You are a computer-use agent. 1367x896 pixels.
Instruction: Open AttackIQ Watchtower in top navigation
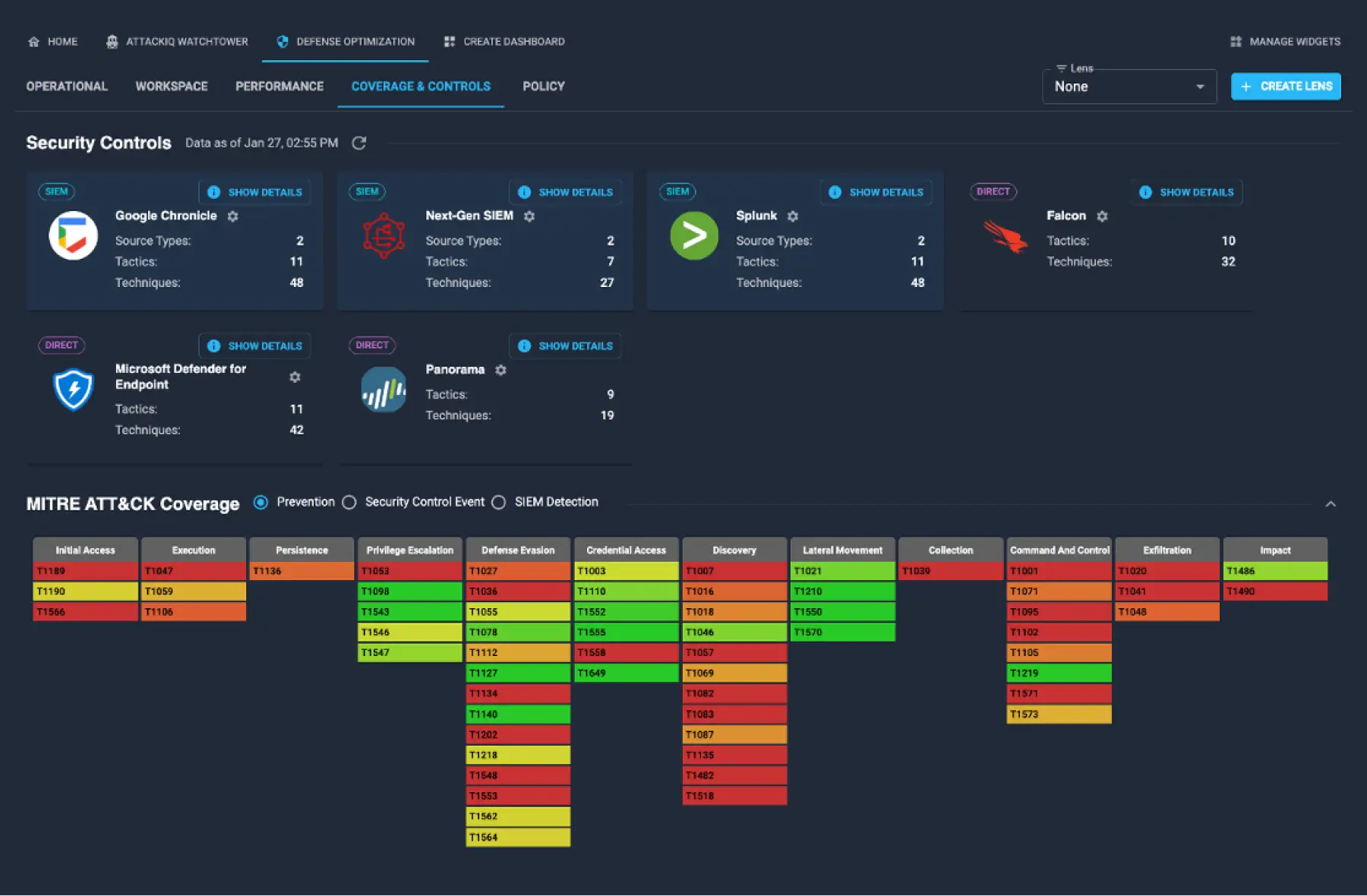pyautogui.click(x=177, y=42)
